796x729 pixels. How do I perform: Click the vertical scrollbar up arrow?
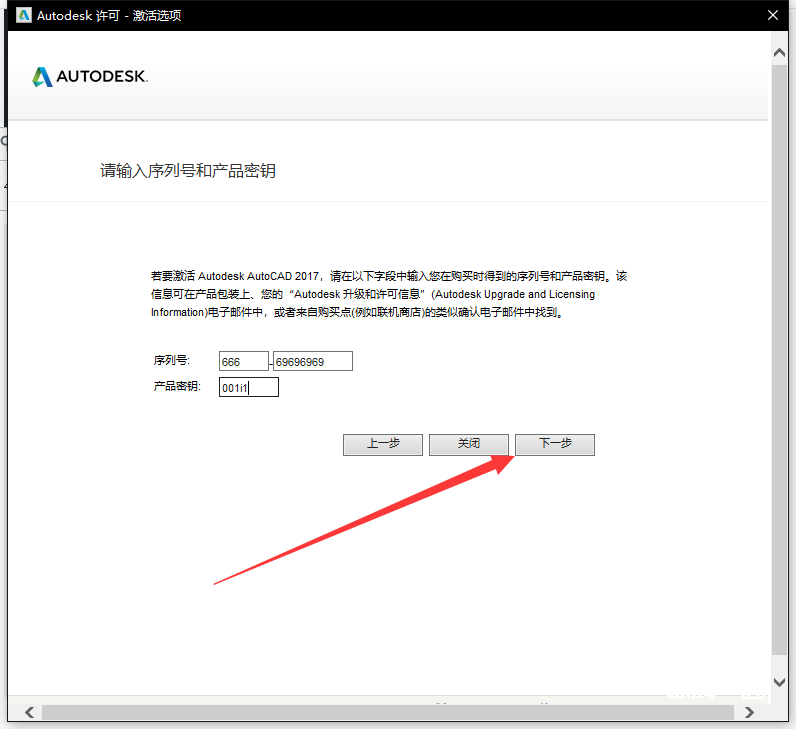click(x=780, y=52)
